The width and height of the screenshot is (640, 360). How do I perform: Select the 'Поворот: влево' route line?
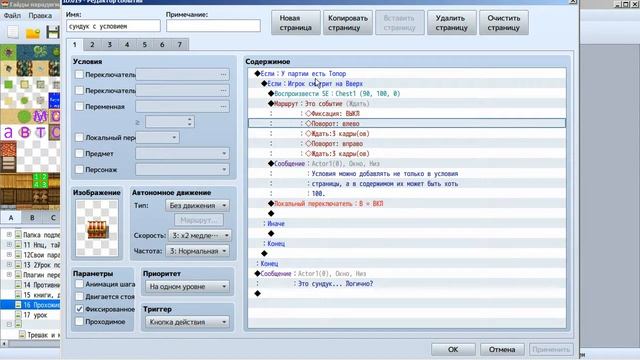pos(407,123)
